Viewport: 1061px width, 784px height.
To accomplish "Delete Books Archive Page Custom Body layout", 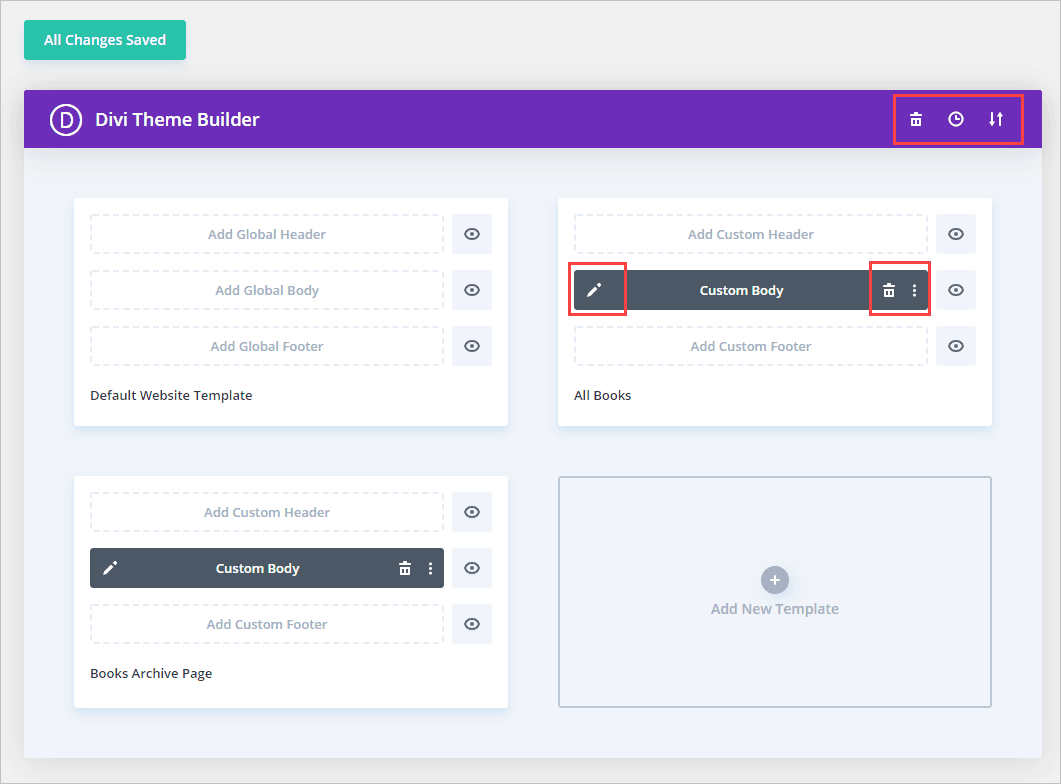I will [x=405, y=568].
